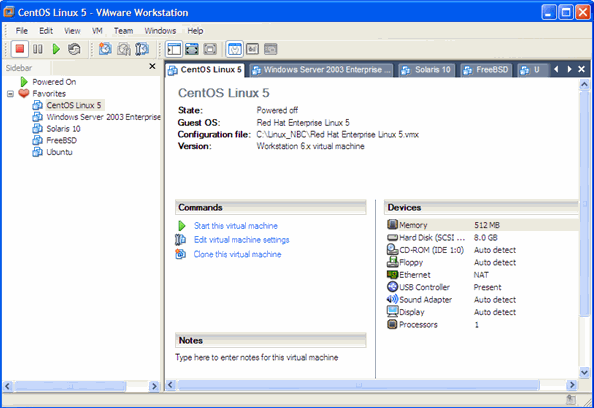Select Solaris 10 in the sidebar
Viewport: 594px width, 408px height.
pos(63,129)
